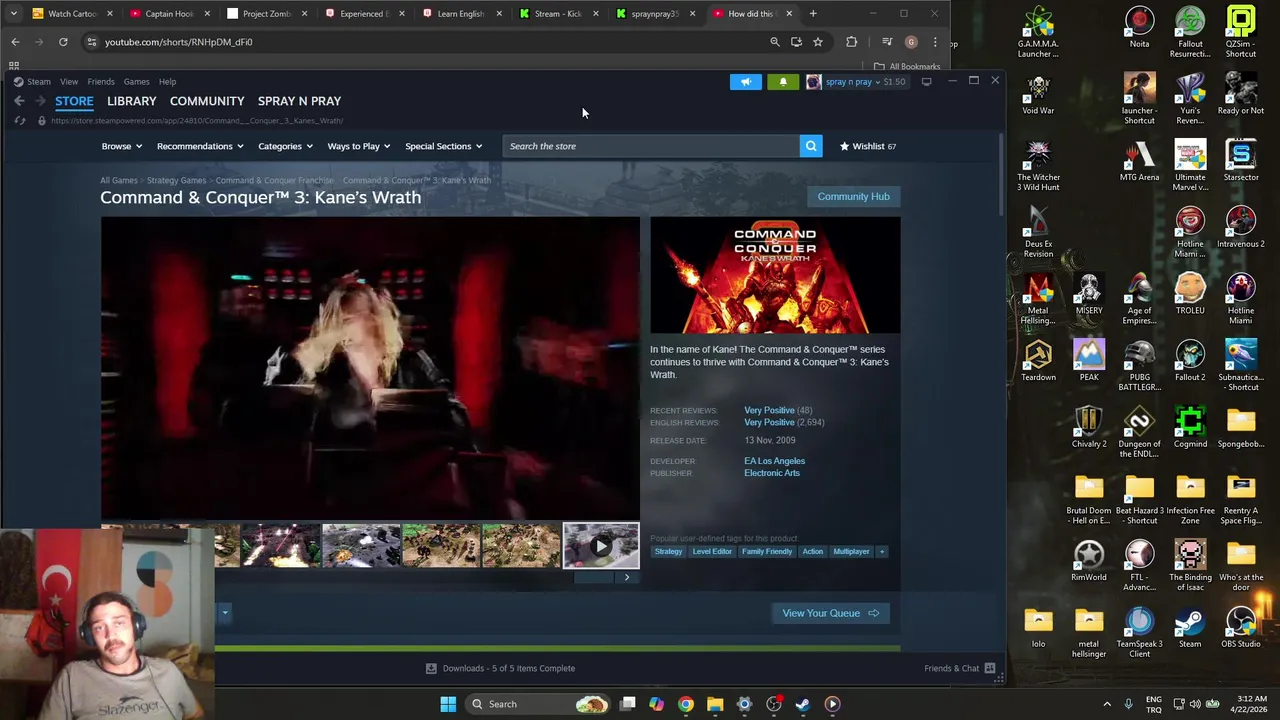
Task: Expand the Special Sections dropdown
Action: (443, 146)
